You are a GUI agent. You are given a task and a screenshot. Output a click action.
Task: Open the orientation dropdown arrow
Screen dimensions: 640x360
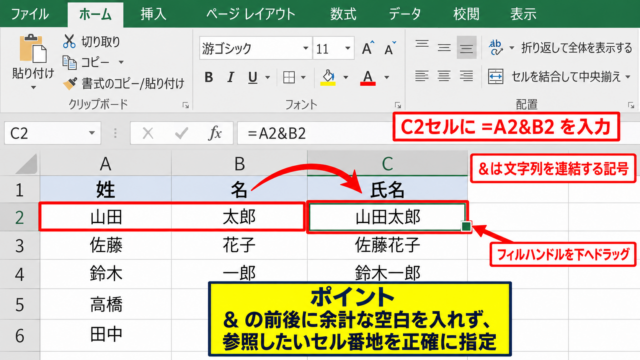click(x=511, y=48)
